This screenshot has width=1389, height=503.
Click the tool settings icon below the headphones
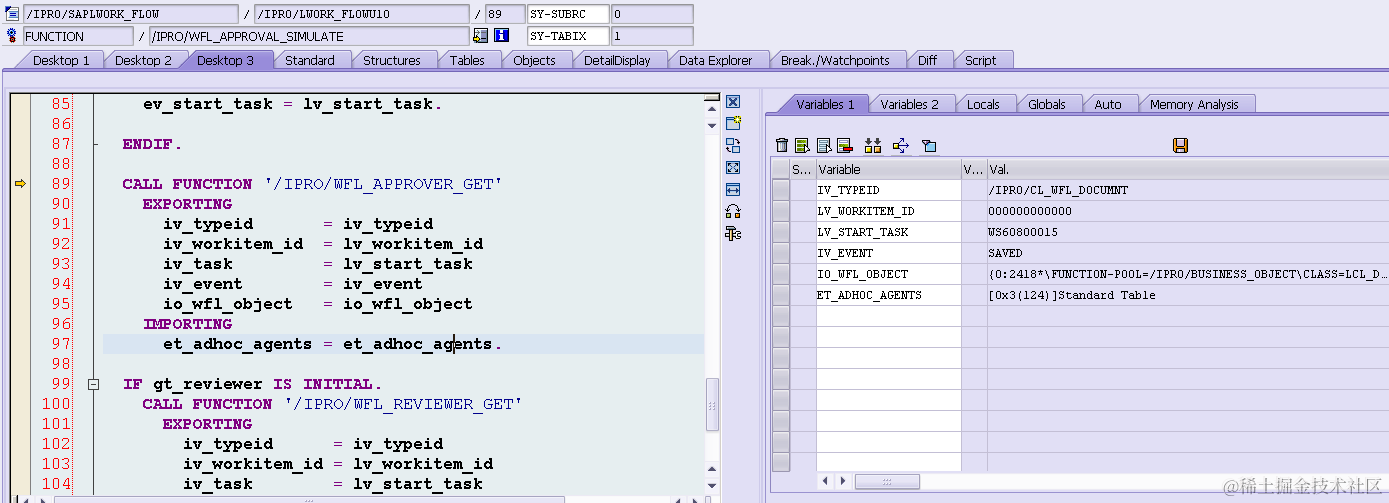coord(733,233)
